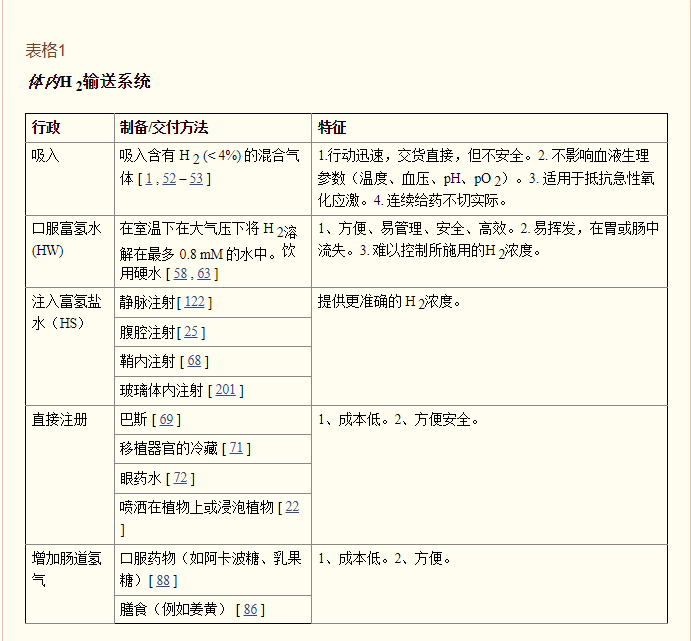
Task: Follow reference 58 in the hydrogen-rich water row
Action: [182, 273]
